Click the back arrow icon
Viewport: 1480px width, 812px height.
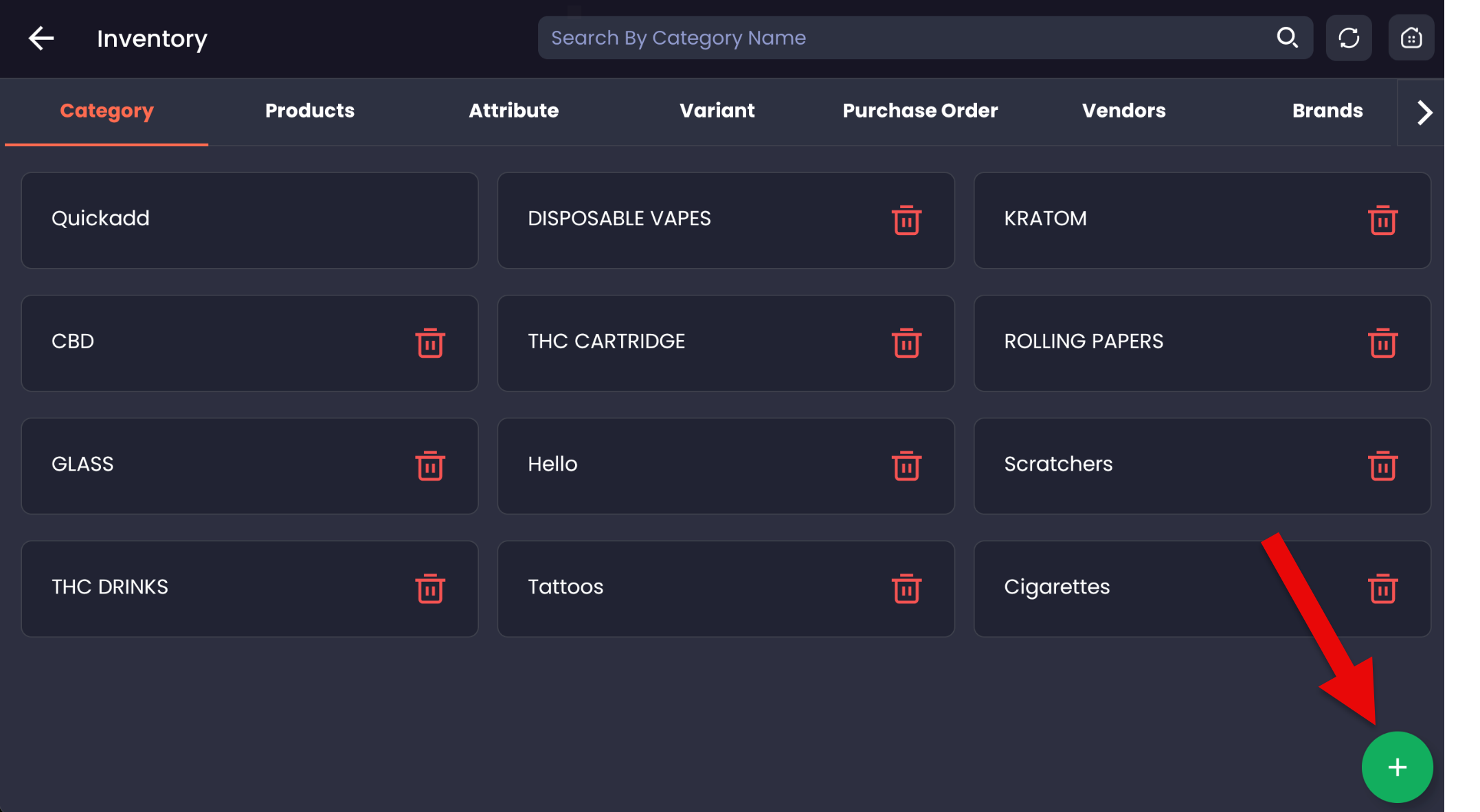click(x=41, y=38)
